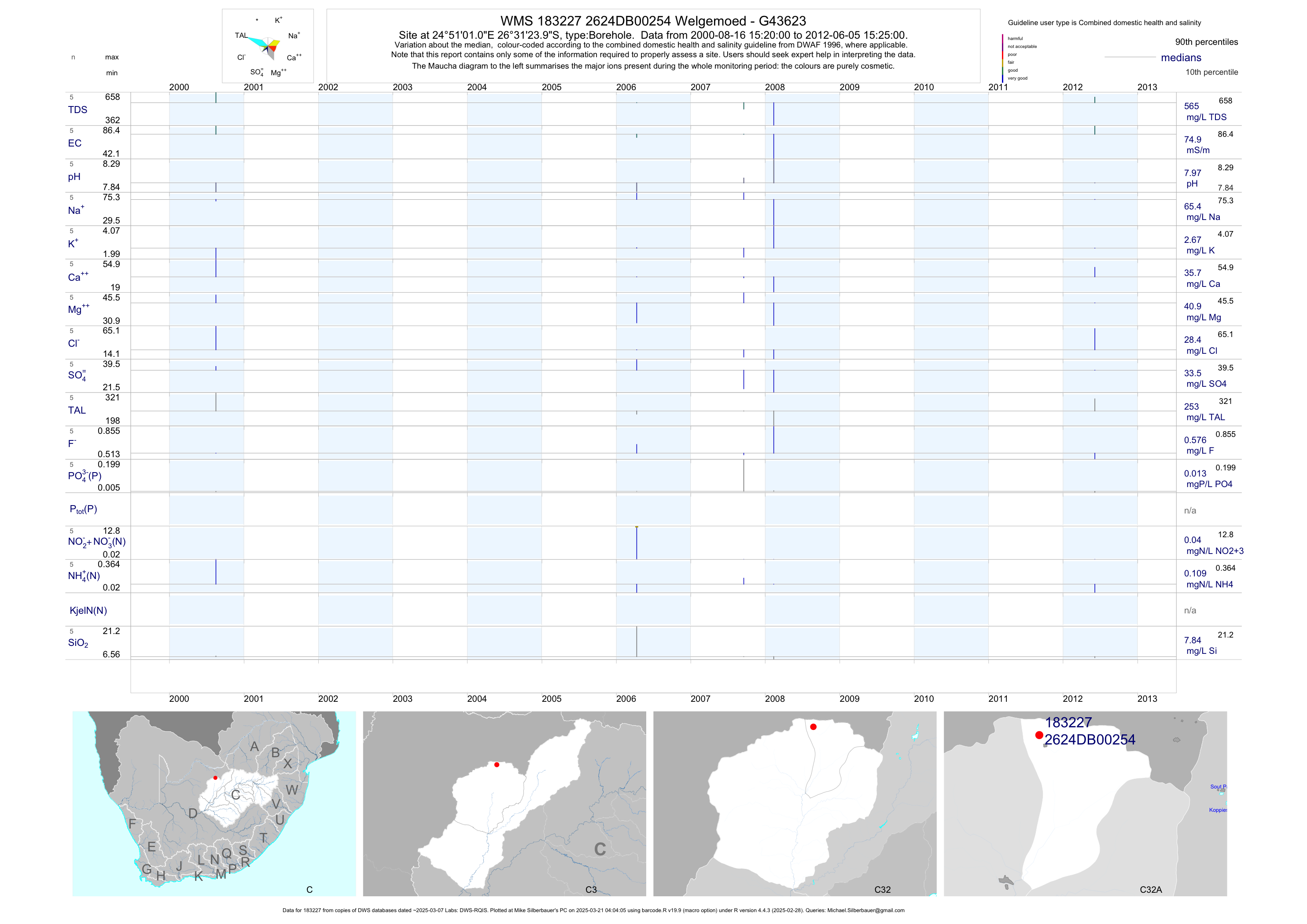
Task: Click the 2008 year label on top axis
Action: pyautogui.click(x=774, y=87)
